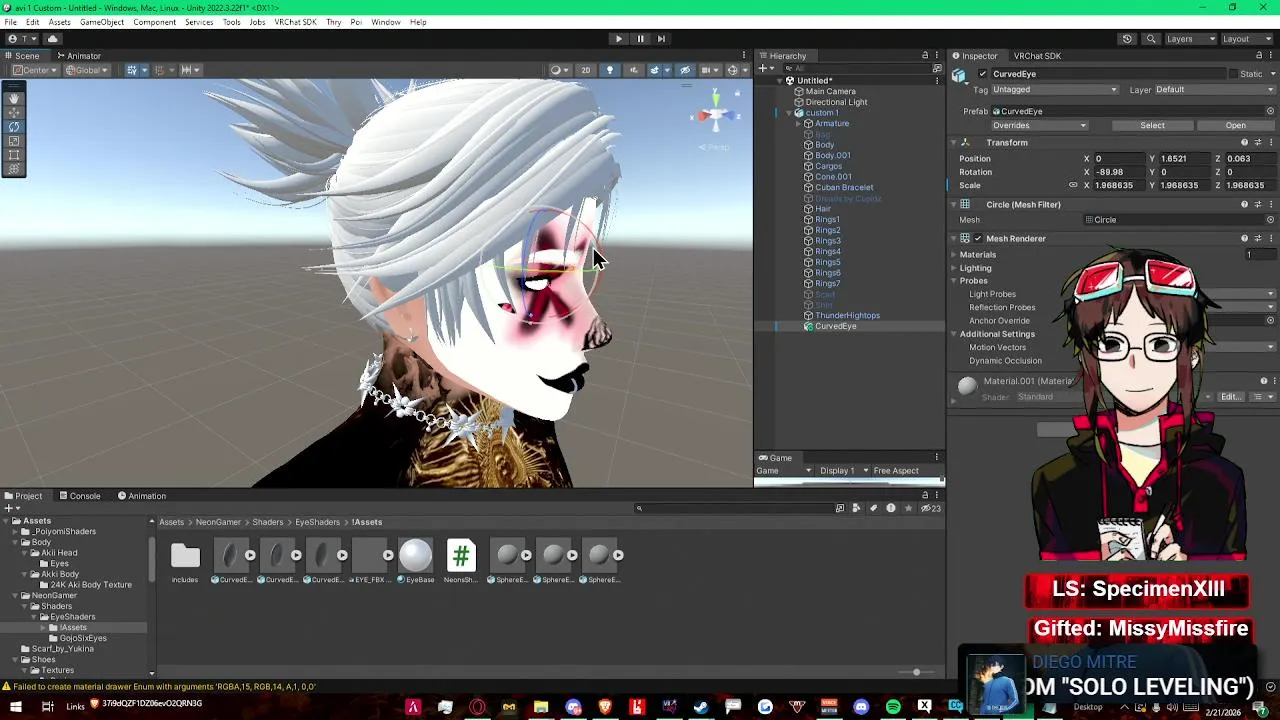The image size is (1280, 720).
Task: Expand the Lighting foldout
Action: coord(954,268)
